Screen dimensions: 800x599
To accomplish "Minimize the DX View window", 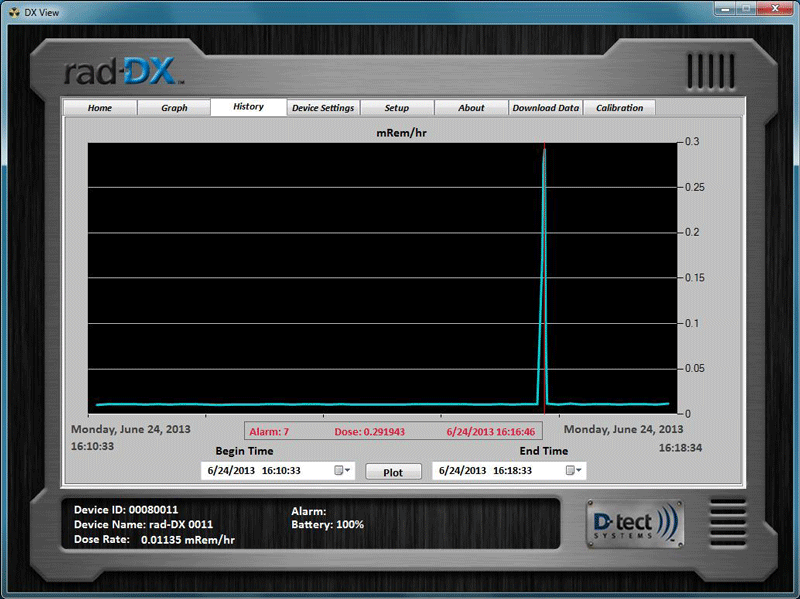I will [x=725, y=9].
